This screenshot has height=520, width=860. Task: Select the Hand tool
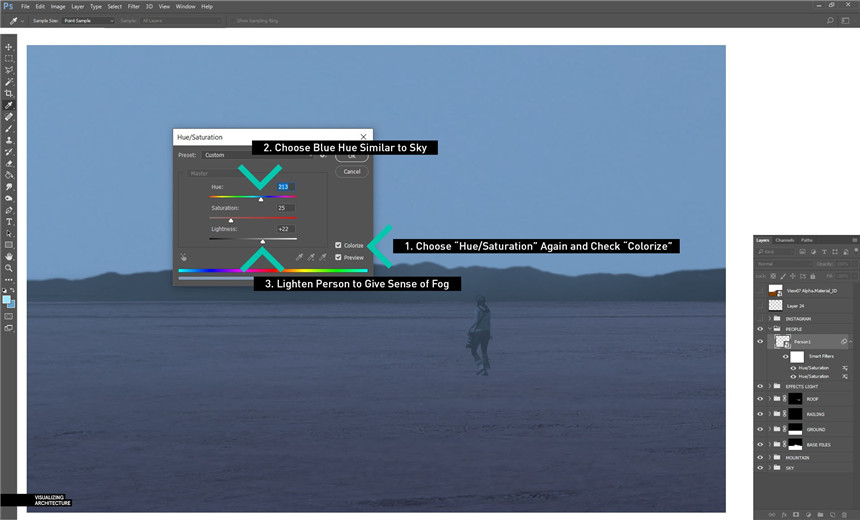click(9, 256)
